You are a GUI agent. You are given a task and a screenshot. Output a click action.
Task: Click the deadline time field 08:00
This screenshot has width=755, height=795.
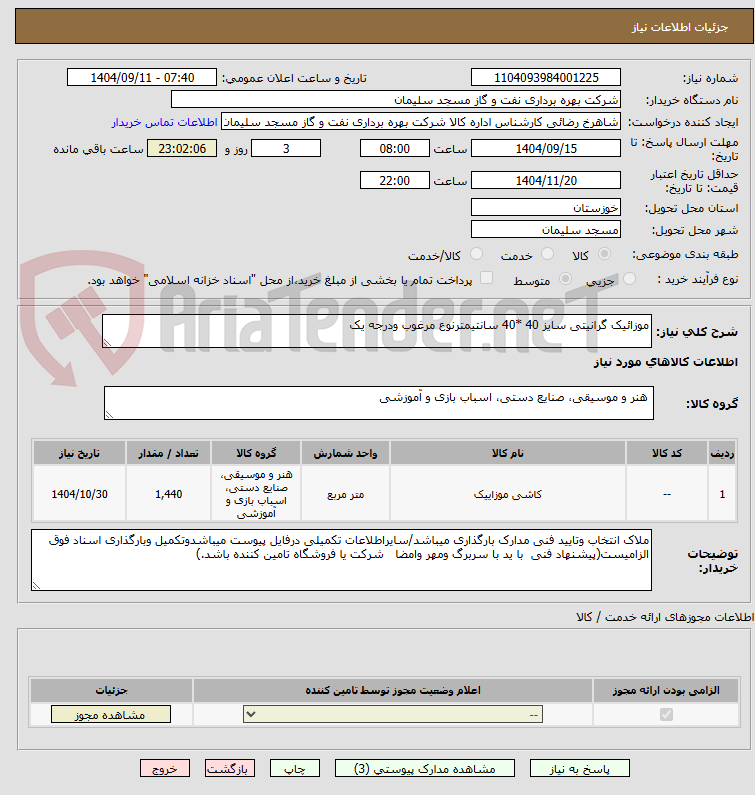click(x=394, y=149)
